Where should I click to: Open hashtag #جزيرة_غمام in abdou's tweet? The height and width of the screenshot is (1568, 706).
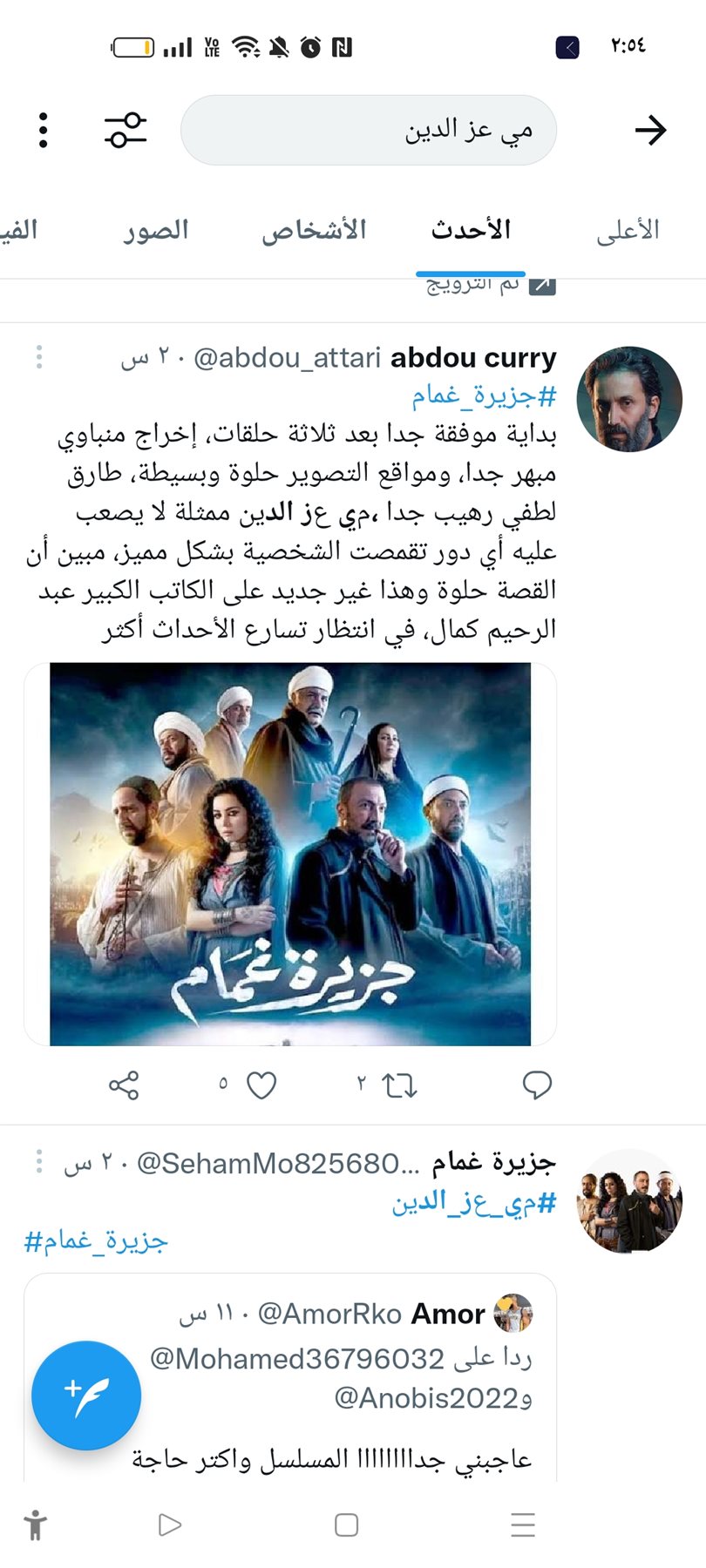point(484,396)
